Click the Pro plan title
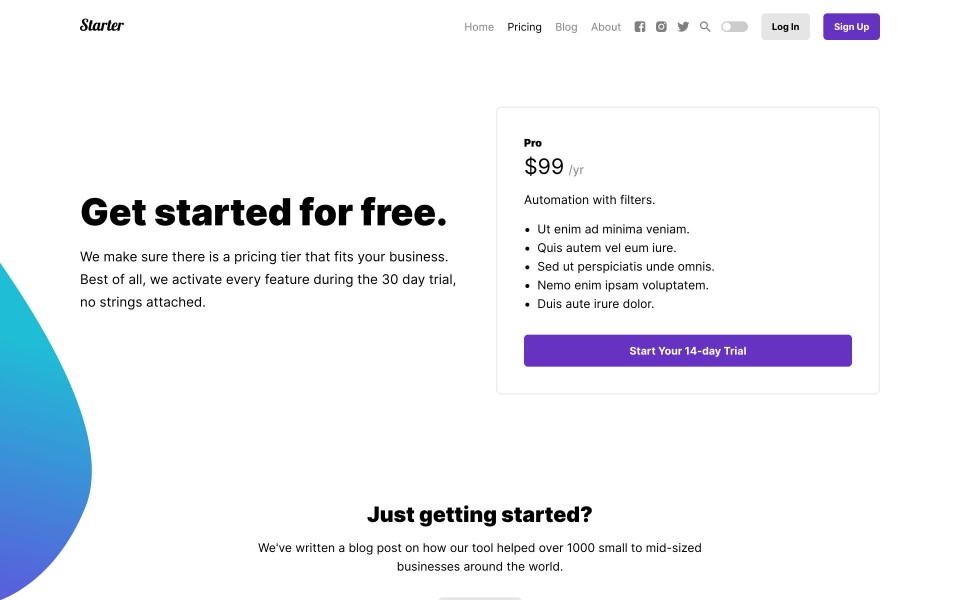Image resolution: width=960 pixels, height=600 pixels. pyautogui.click(x=533, y=143)
